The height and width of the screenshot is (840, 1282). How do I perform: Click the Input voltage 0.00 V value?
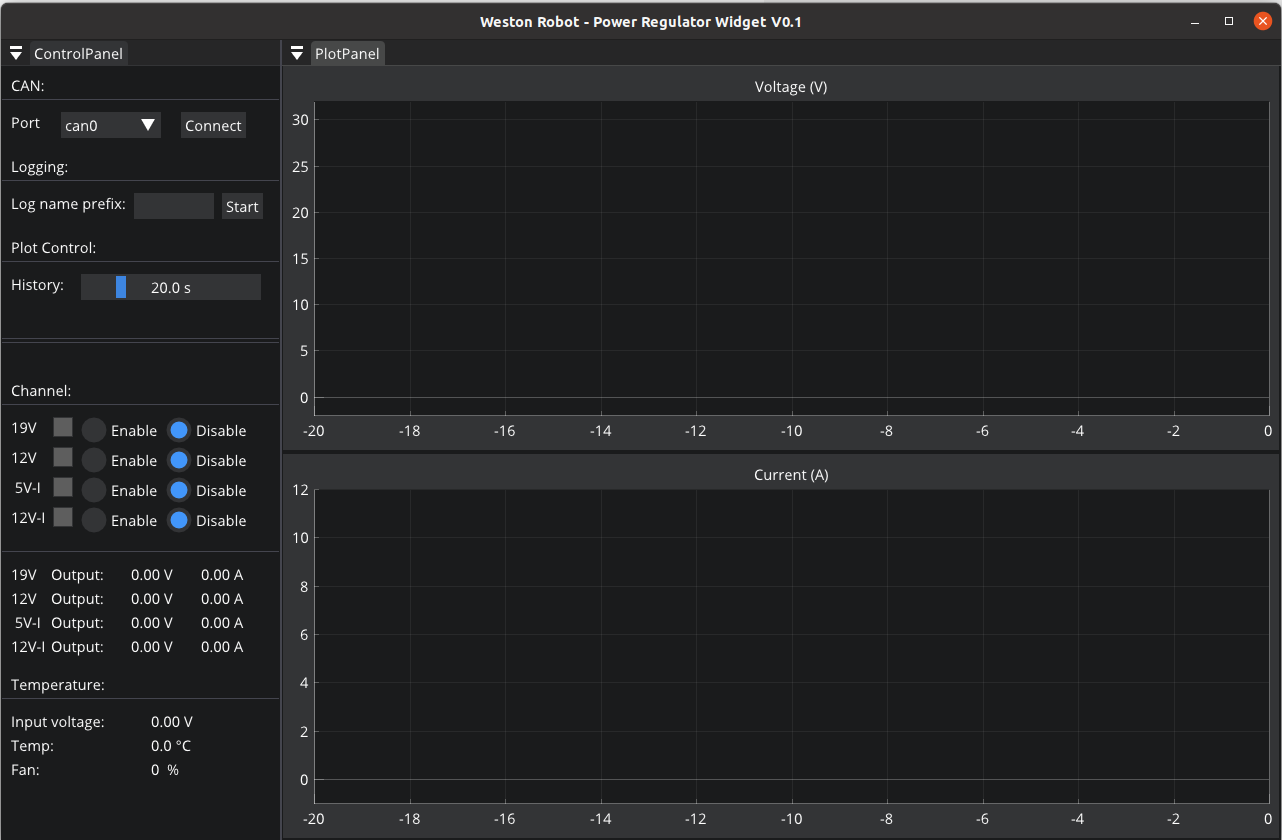[x=172, y=721]
